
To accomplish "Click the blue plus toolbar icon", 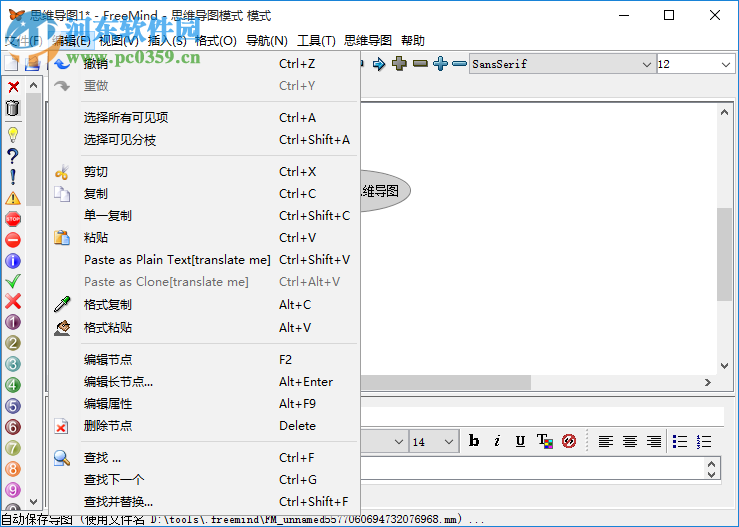I will coord(440,64).
